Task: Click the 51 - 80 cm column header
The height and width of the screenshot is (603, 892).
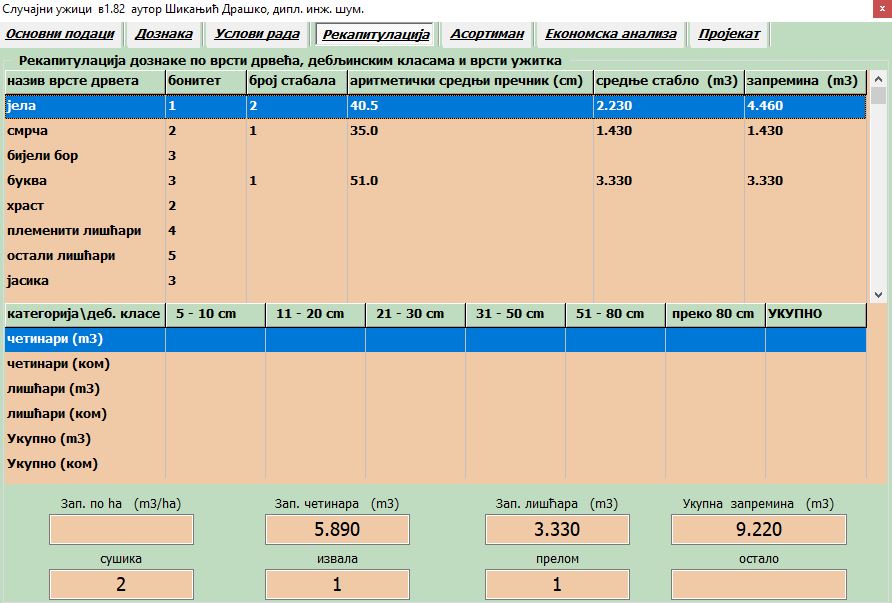Action: 616,315
